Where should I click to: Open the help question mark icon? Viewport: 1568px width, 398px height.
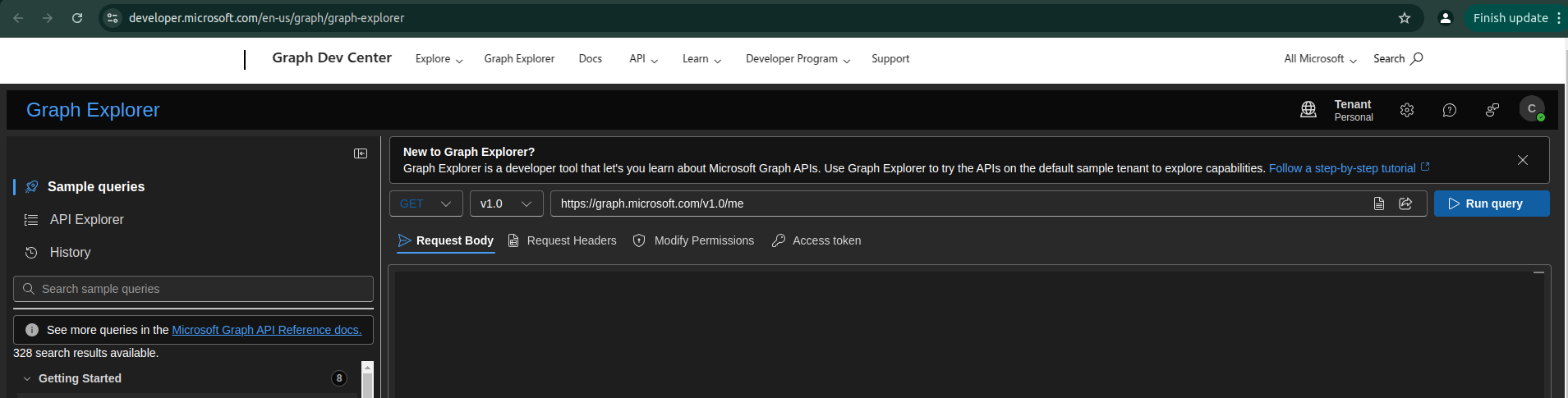1450,110
